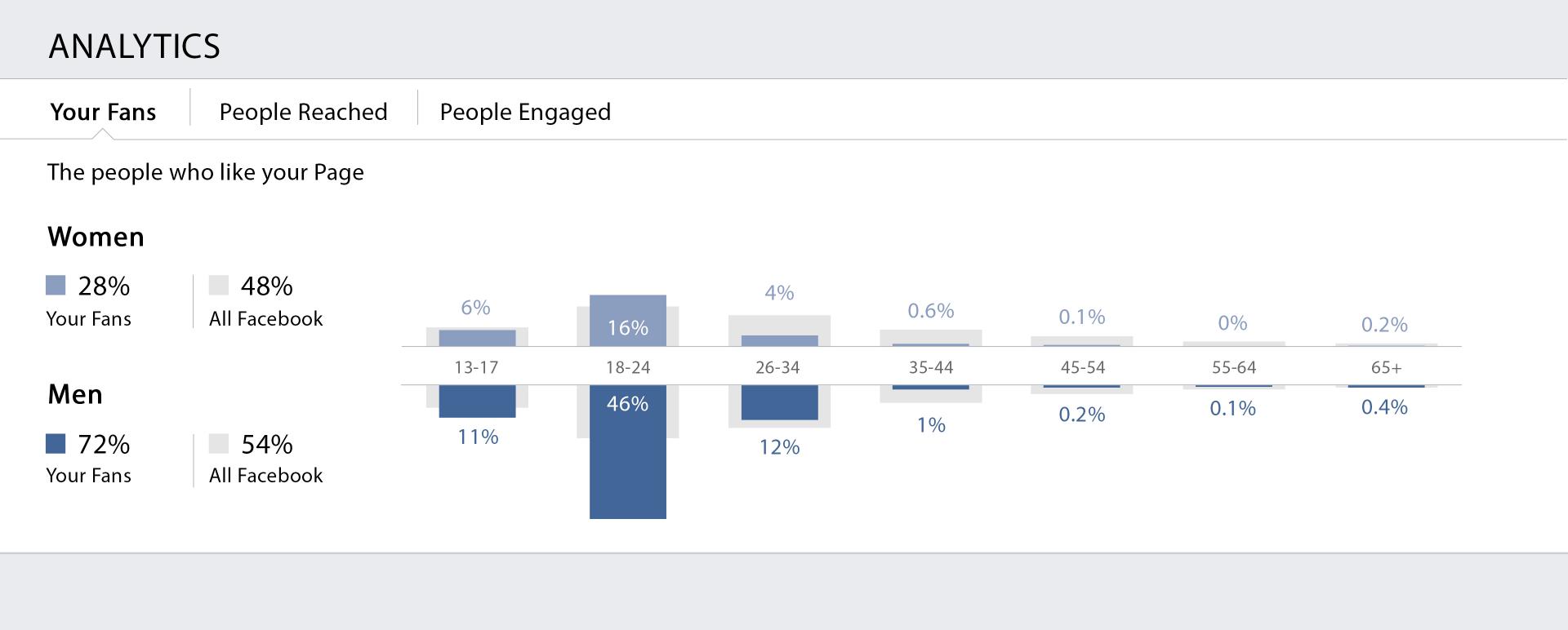
Task: Click the Women 28% fans value
Action: tap(104, 286)
